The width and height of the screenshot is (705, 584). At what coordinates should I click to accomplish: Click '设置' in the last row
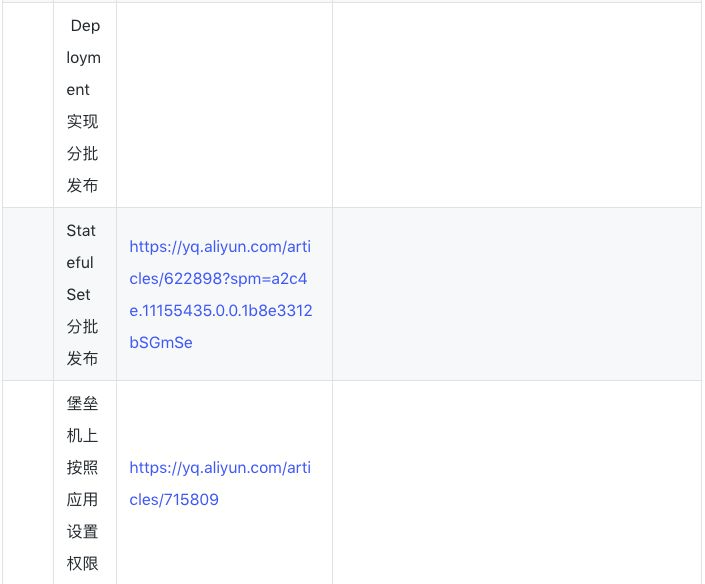tap(82, 531)
